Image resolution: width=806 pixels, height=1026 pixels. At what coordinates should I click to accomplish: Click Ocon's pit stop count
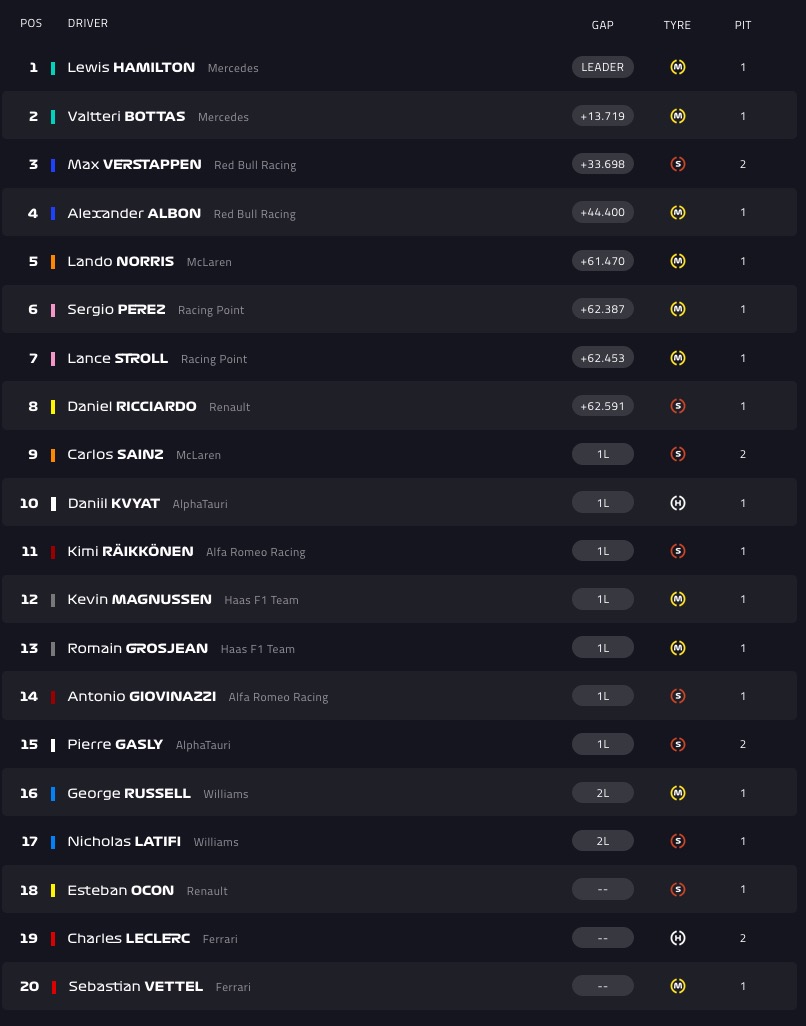tap(743, 889)
